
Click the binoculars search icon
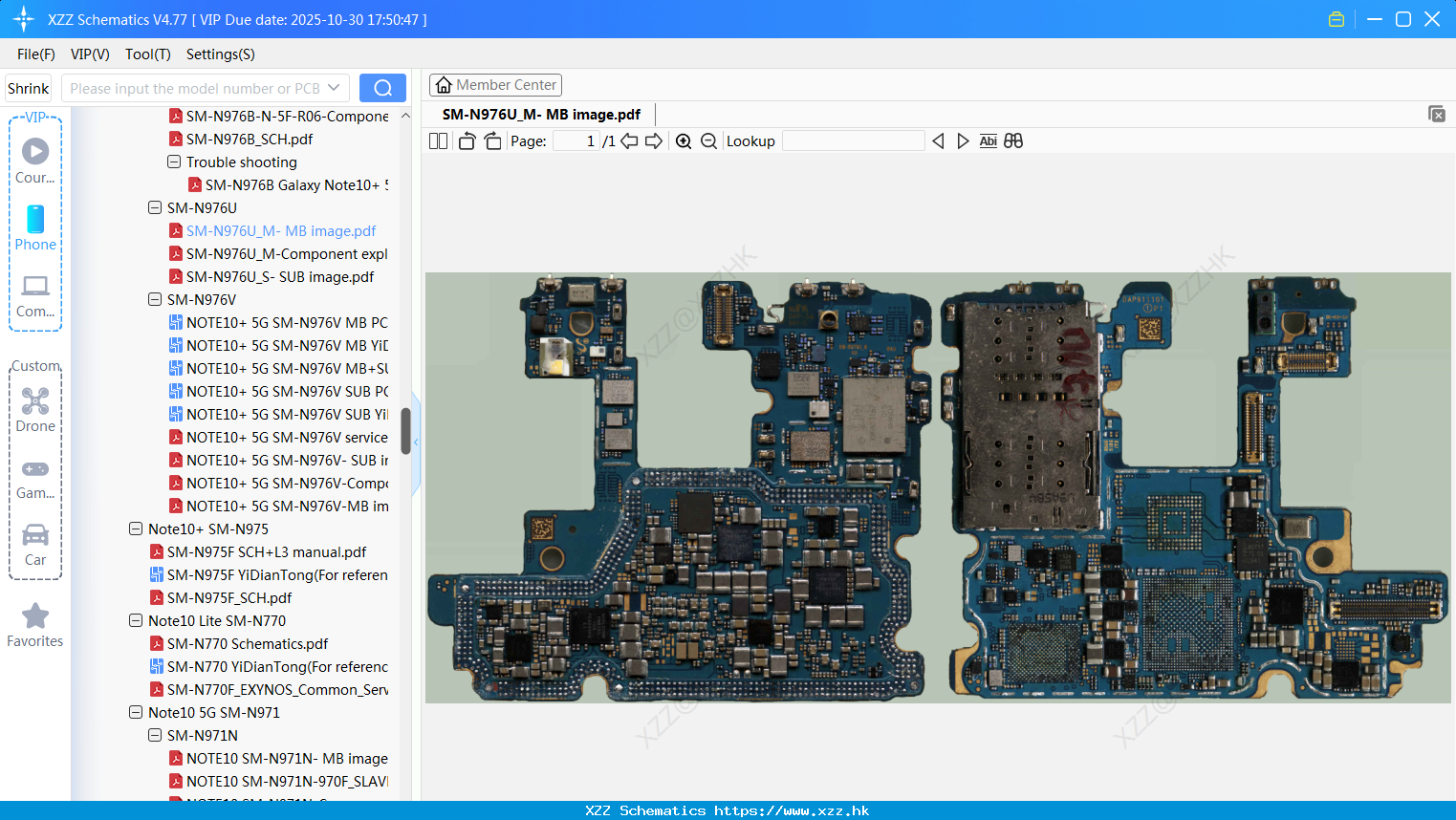point(1013,141)
